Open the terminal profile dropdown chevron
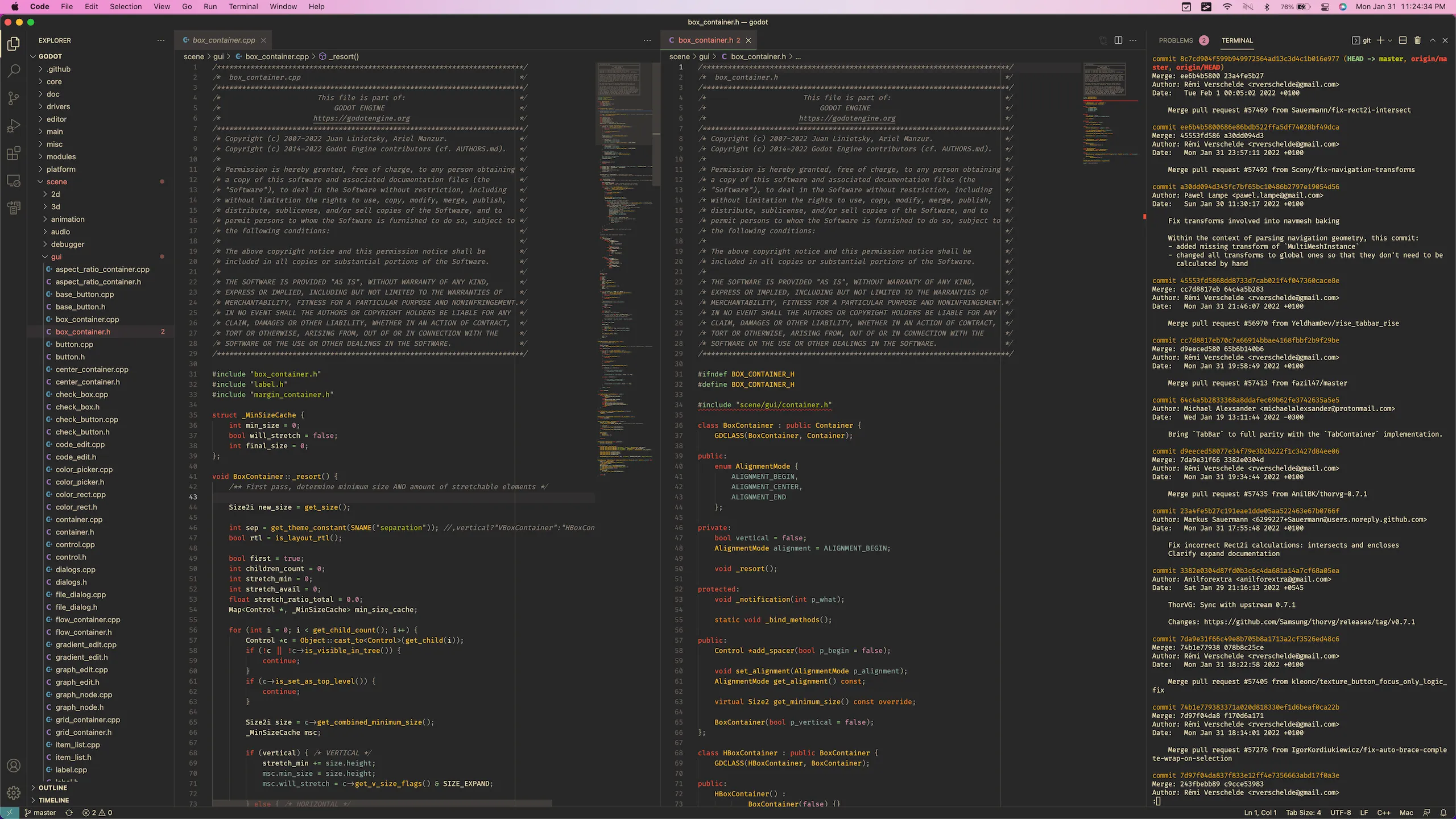Screen dimensions: 1456x819 click(x=1390, y=40)
